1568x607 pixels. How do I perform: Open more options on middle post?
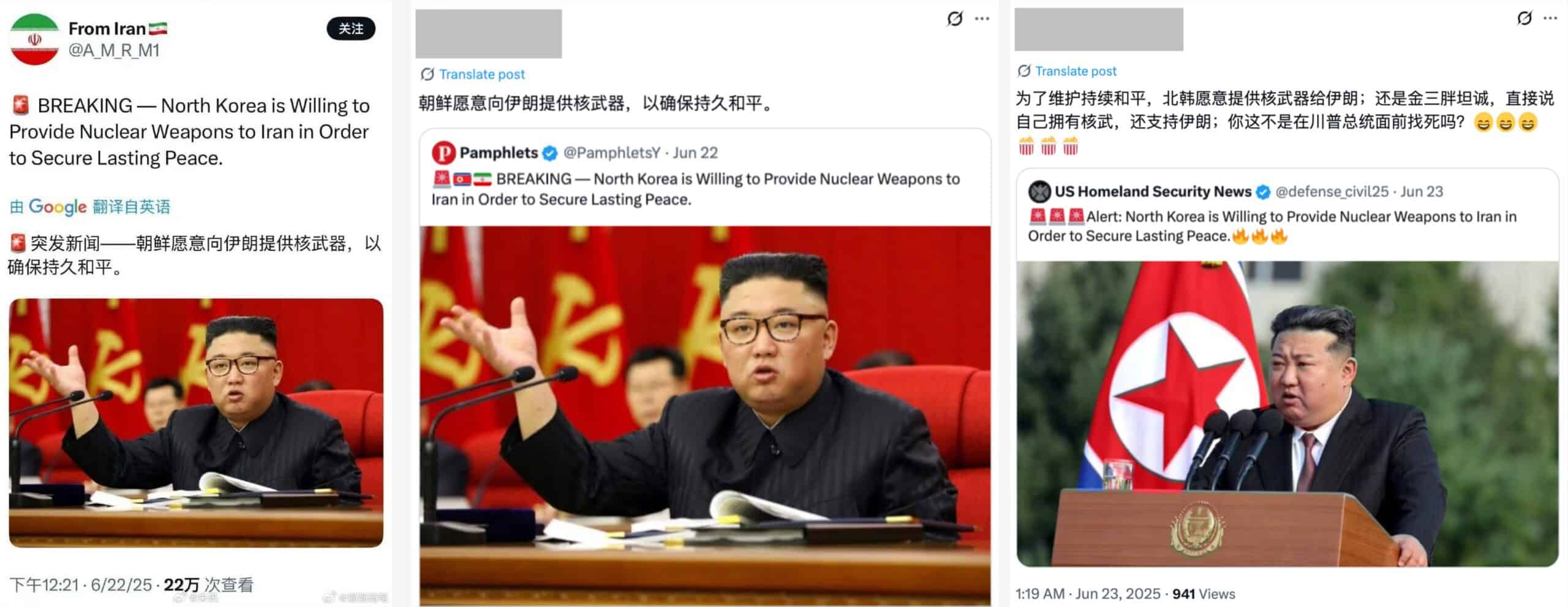tap(982, 19)
